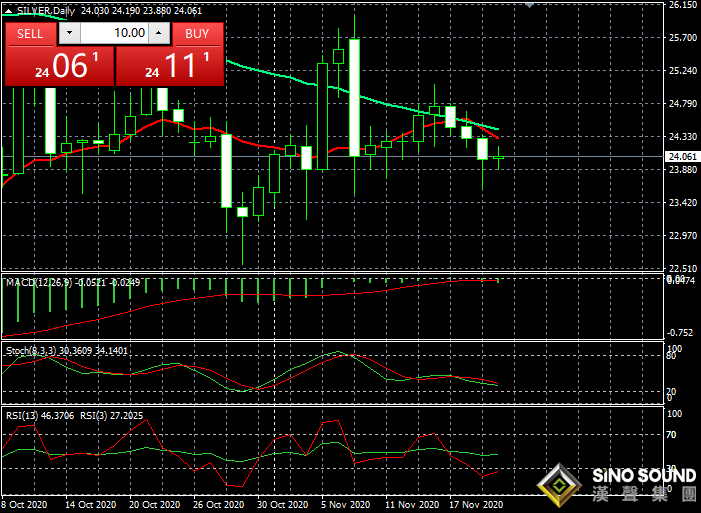Click the BUY button in trading panel
The width and height of the screenshot is (701, 513).
197,33
